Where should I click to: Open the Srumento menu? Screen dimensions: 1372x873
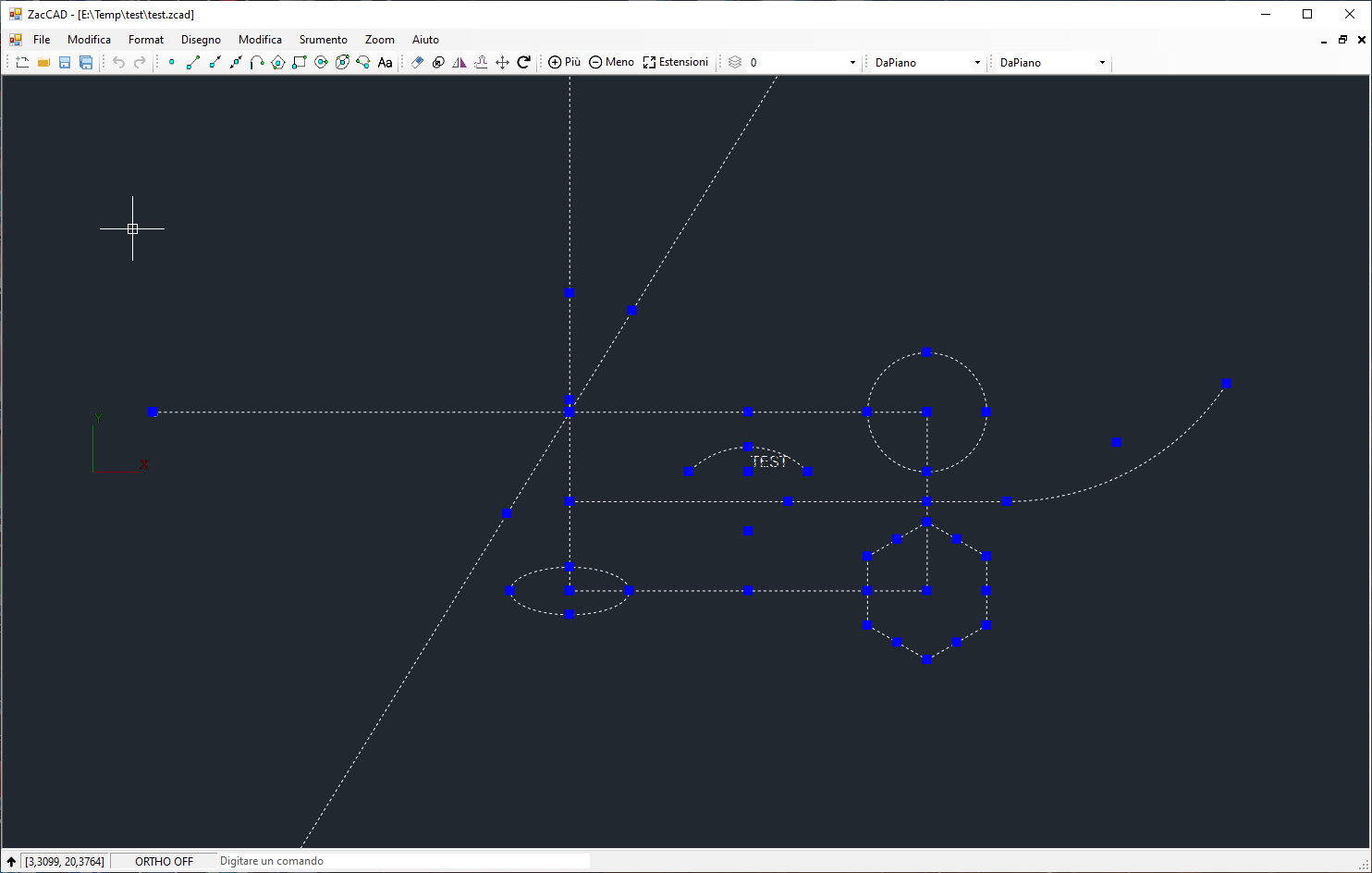(x=323, y=40)
